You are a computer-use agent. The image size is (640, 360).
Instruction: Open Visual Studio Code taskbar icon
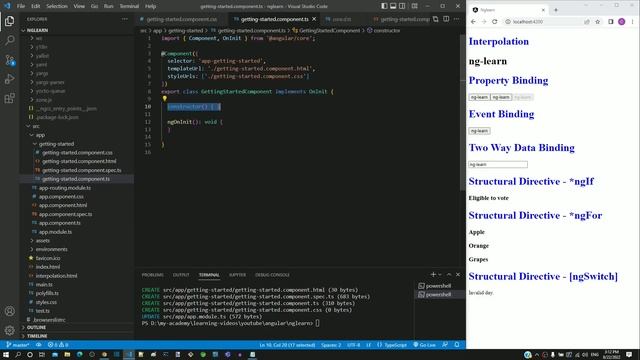pyautogui.click(x=129, y=355)
